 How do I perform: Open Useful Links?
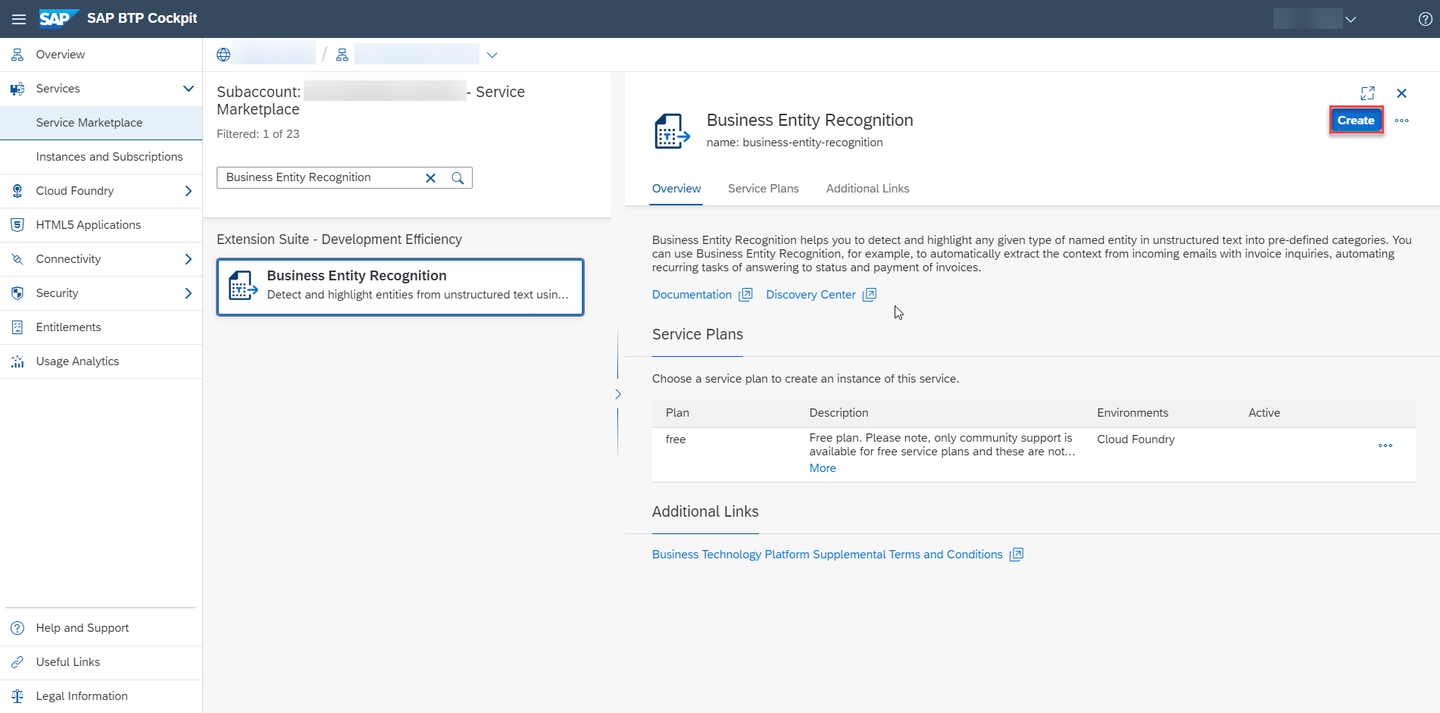pos(101,662)
